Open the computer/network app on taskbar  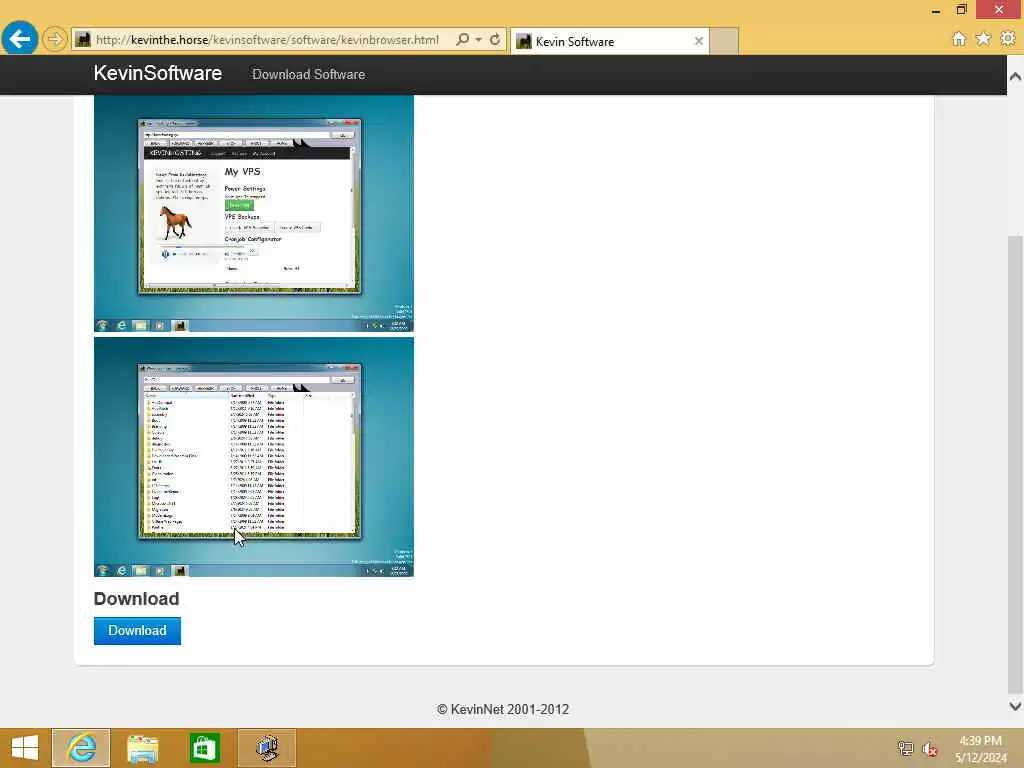(267, 748)
